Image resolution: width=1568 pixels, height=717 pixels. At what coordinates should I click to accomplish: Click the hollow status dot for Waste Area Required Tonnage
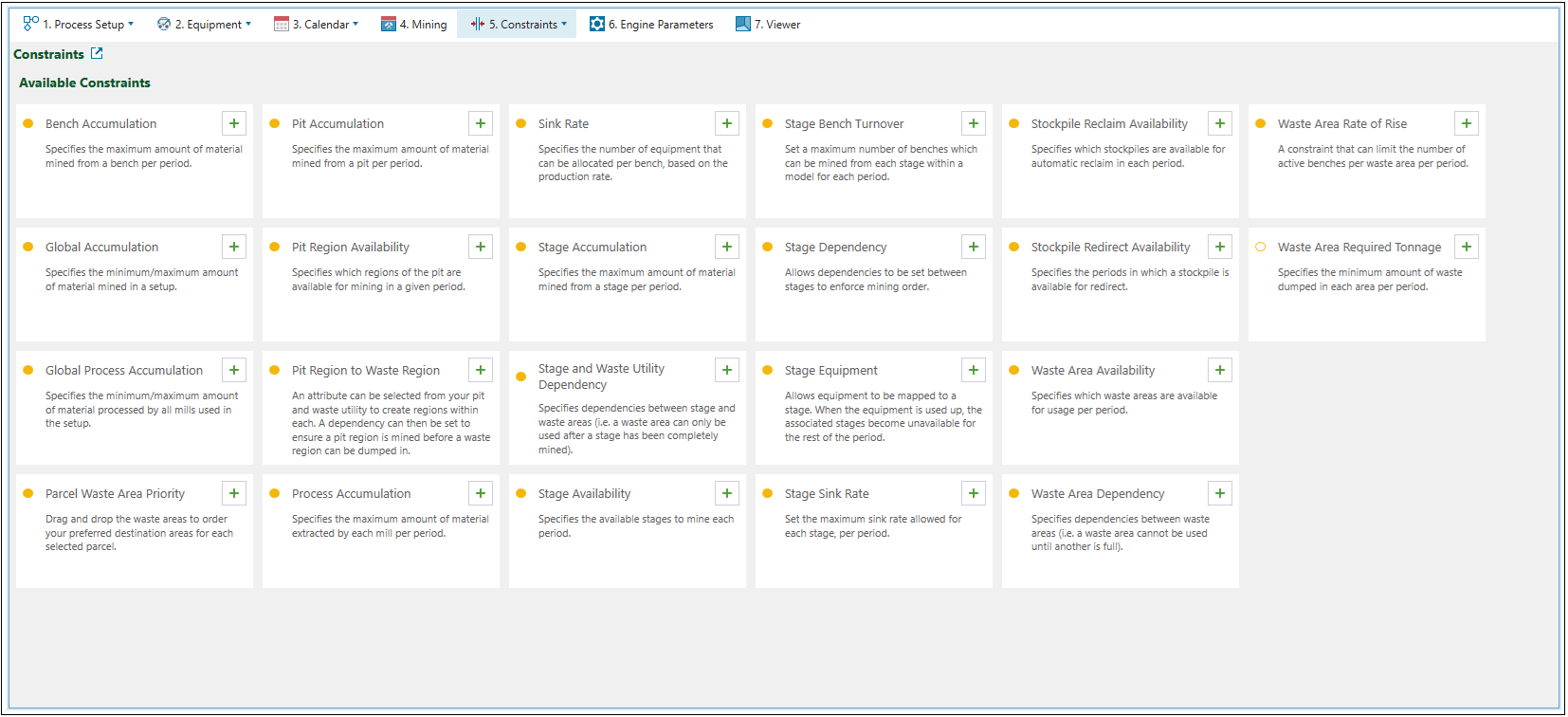point(1261,247)
